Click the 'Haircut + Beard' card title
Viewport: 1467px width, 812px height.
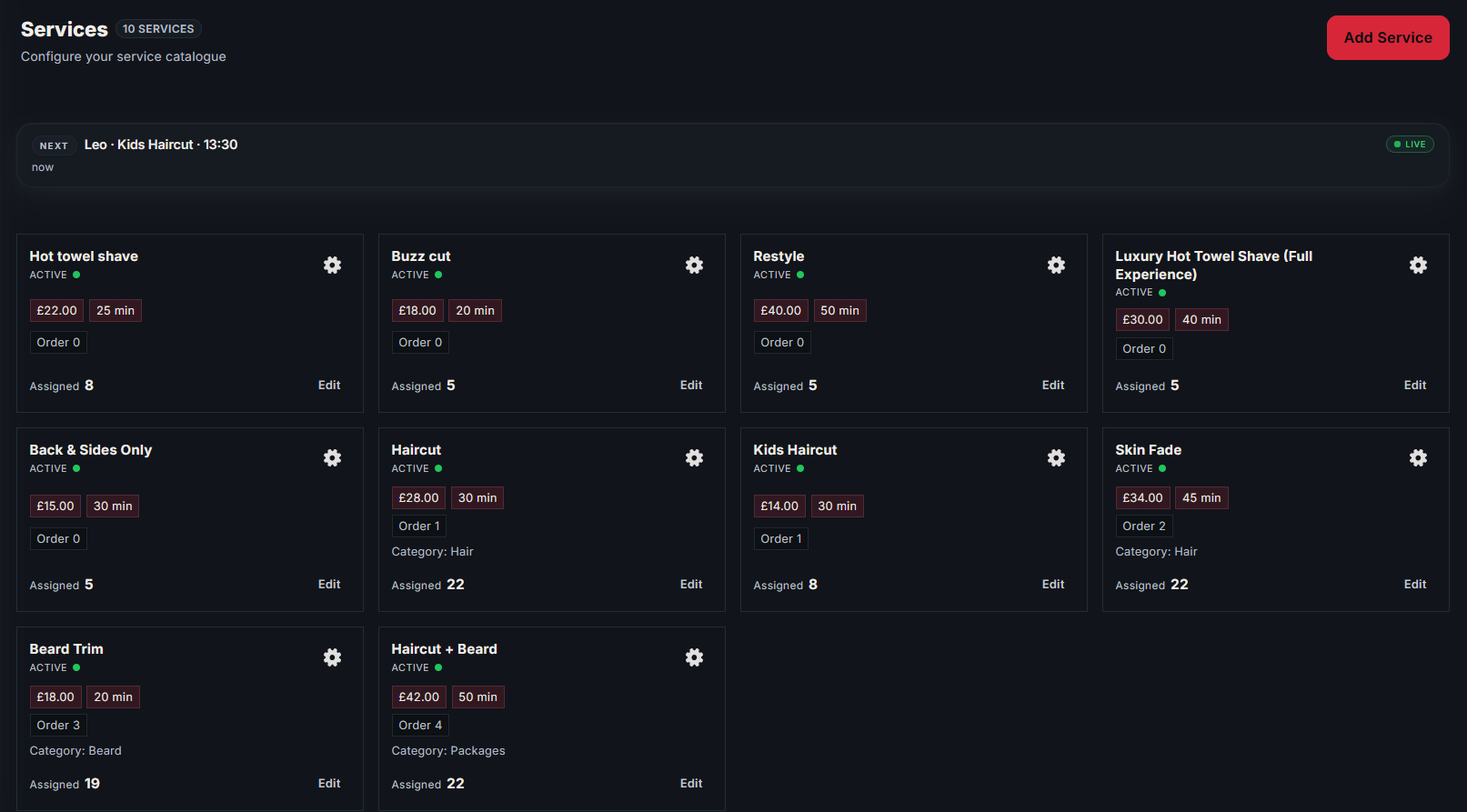tap(444, 649)
